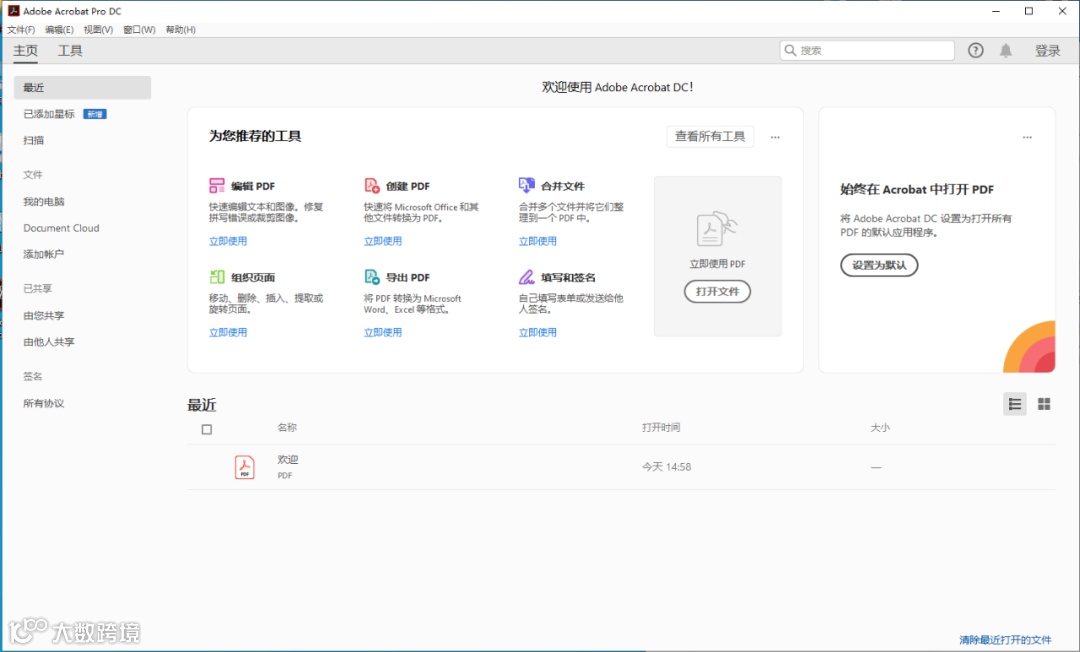Click the 清除最近打开的文件 link
Viewport: 1080px width, 652px height.
pyautogui.click(x=1006, y=640)
